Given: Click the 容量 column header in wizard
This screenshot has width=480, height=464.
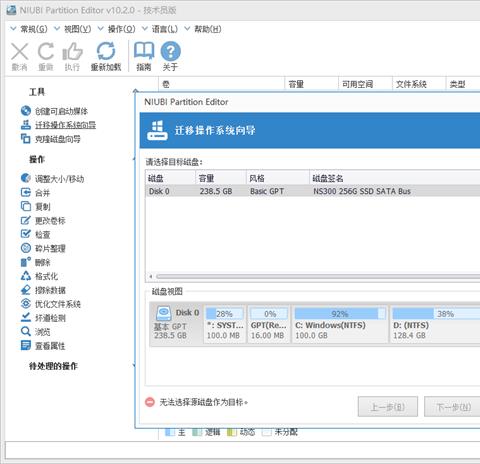Looking at the screenshot, I should tap(221, 178).
